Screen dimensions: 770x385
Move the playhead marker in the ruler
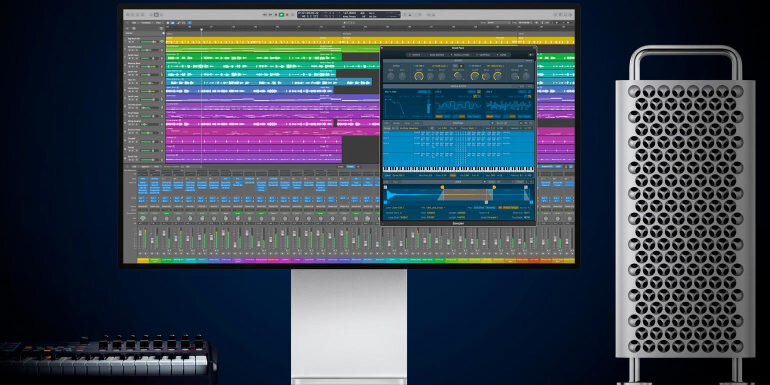pyautogui.click(x=201, y=30)
